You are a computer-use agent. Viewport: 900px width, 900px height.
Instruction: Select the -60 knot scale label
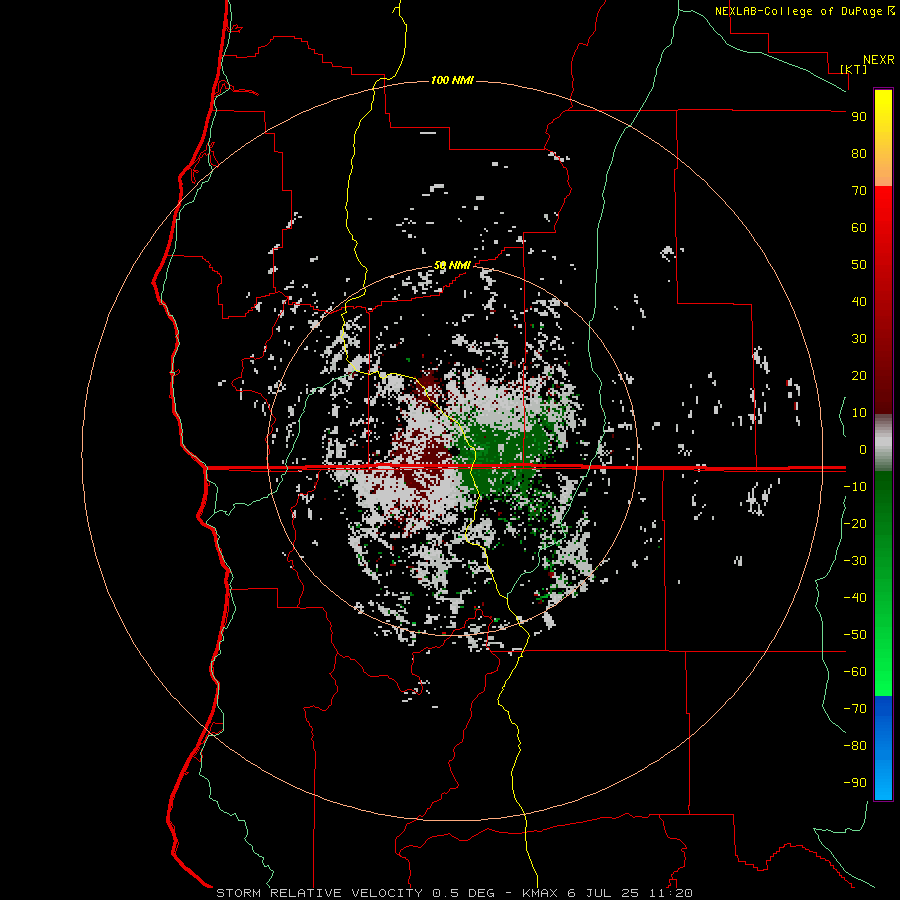click(x=855, y=672)
